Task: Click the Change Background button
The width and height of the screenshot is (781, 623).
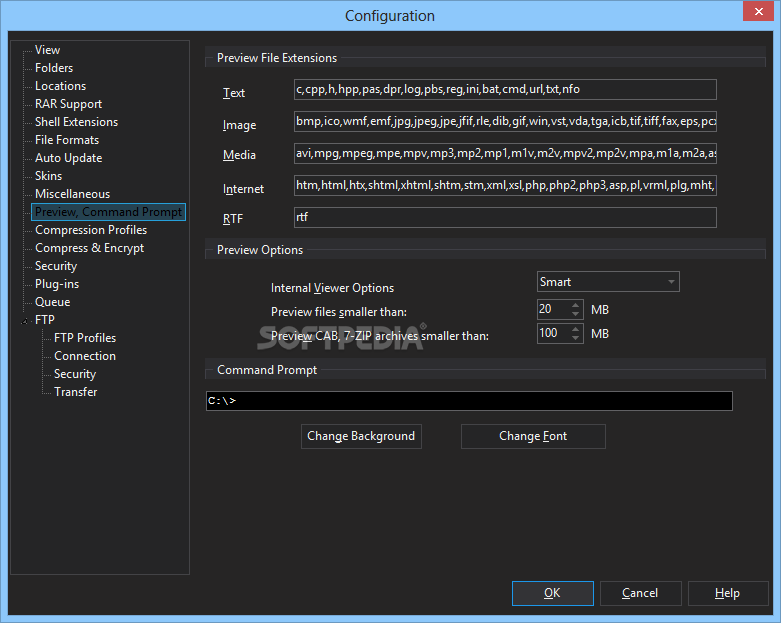Action: 361,436
